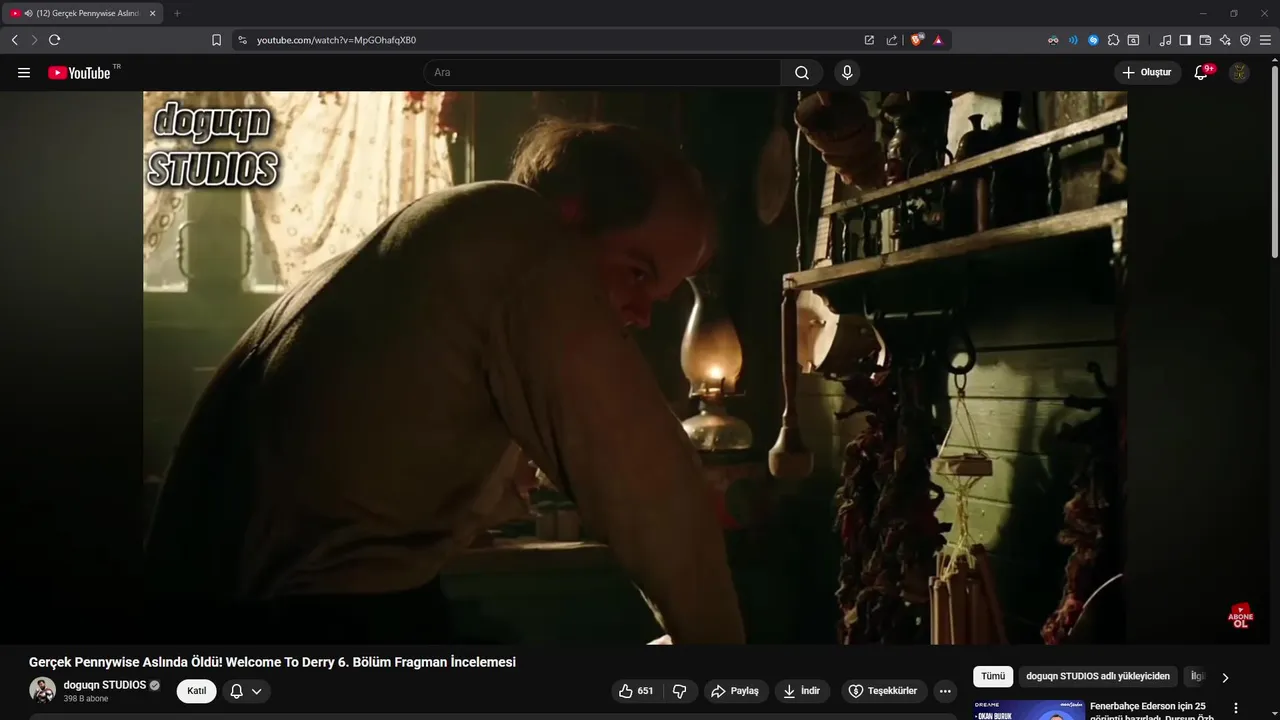Click the Ara search input field
Viewport: 1280px width, 720px height.
click(x=603, y=72)
